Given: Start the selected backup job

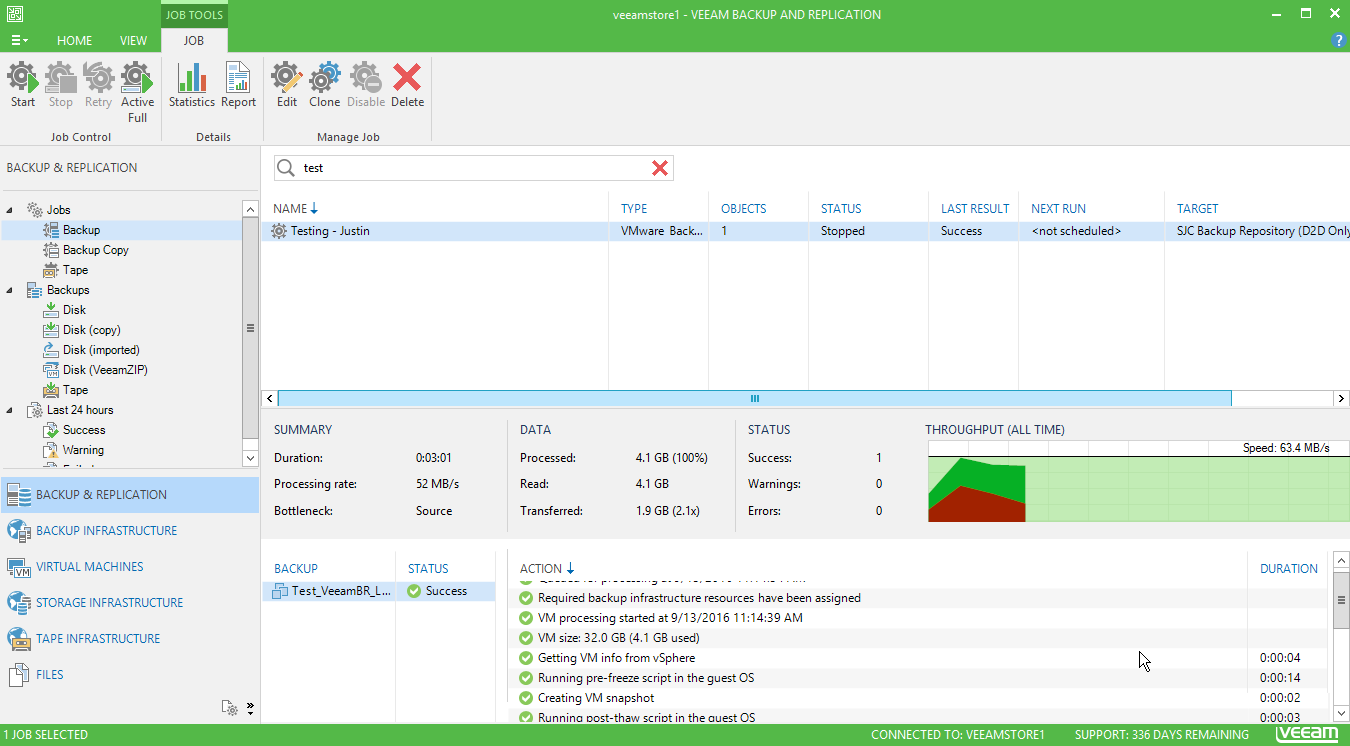Looking at the screenshot, I should (21, 85).
